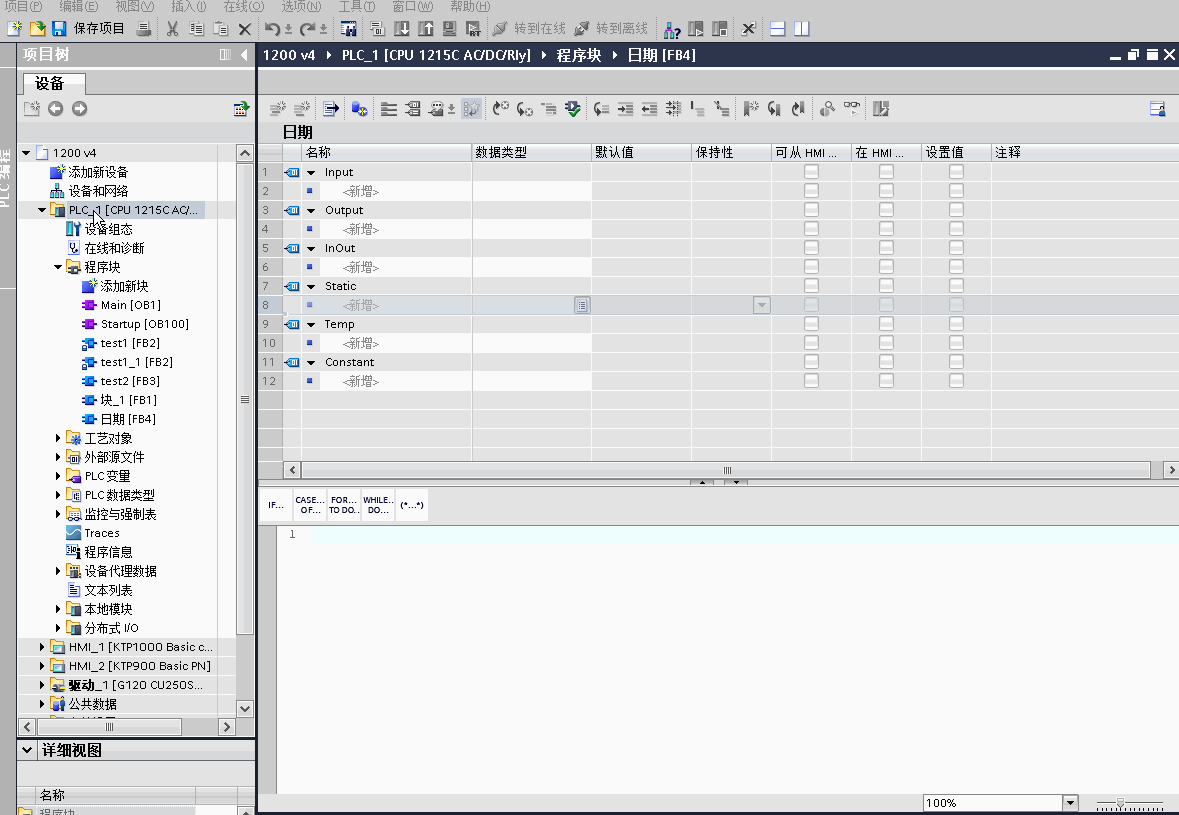Go back in project tree
Screen dimensions: 1179x815
(x=56, y=108)
